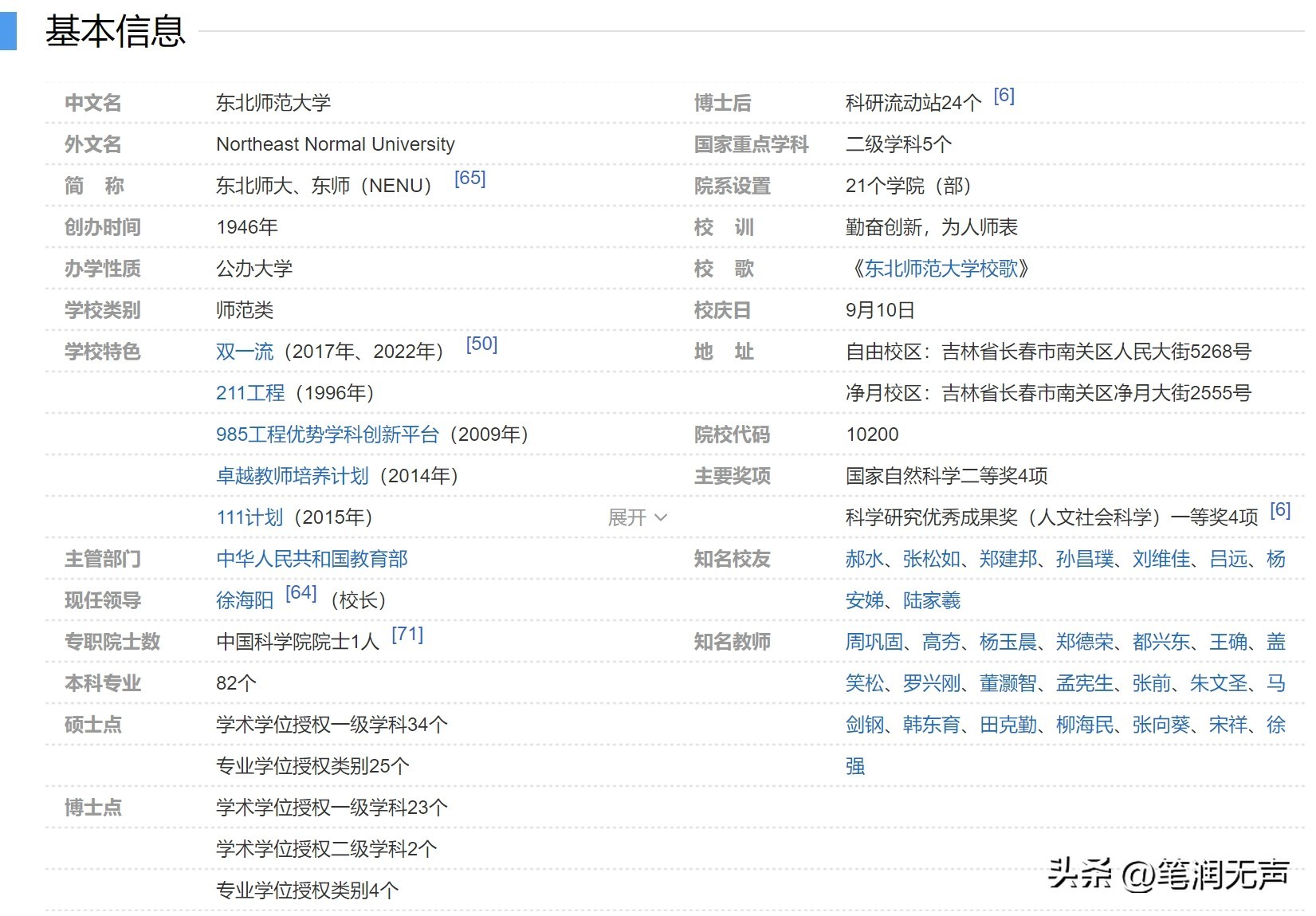This screenshot has height=916, width=1316.
Task: Open teacher 柳海民 link
Action: point(1085,725)
